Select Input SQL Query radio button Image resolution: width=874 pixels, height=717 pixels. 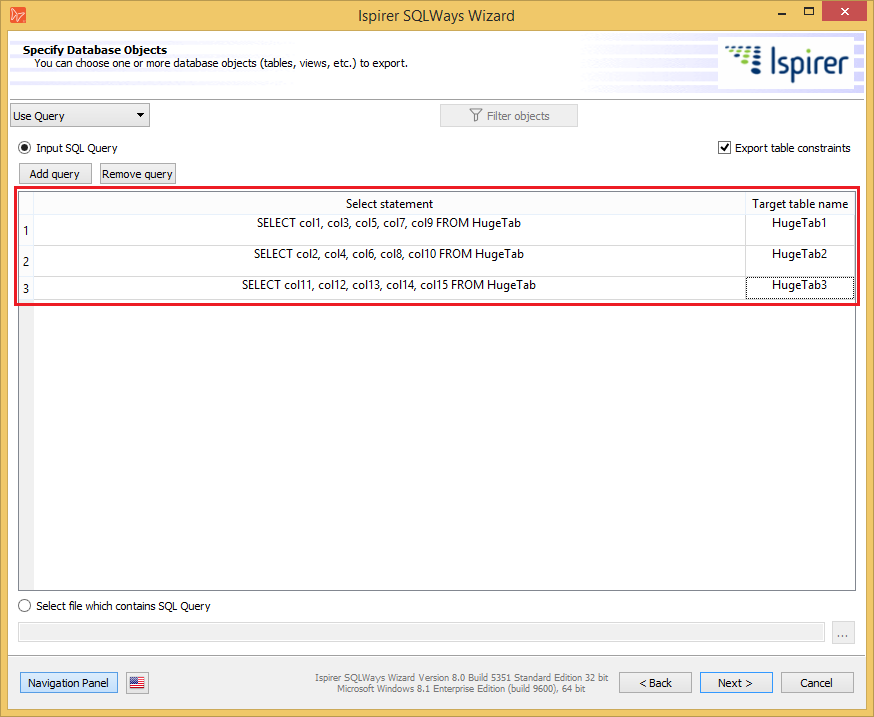(x=25, y=148)
